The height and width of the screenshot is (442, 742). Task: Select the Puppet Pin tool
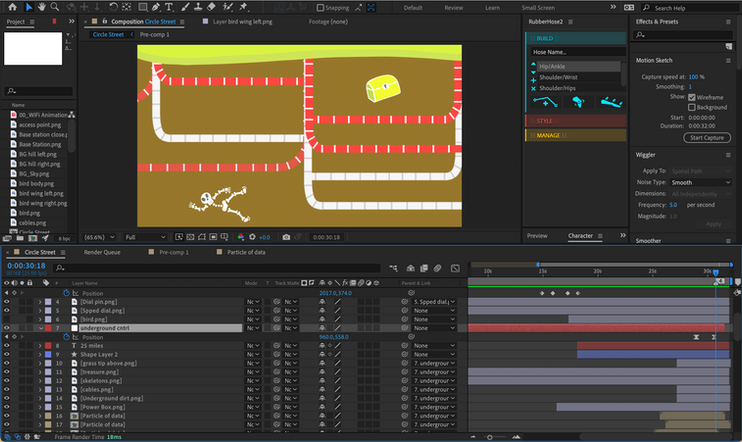(244, 7)
